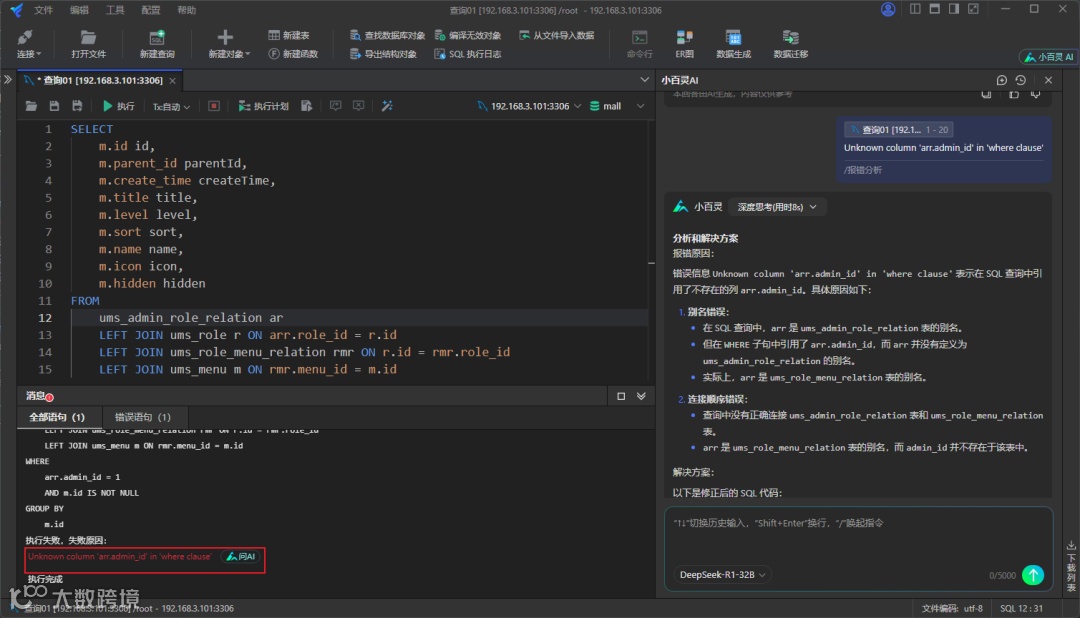
Task: Open the 数据迁移 data migration tool
Action: [x=791, y=44]
